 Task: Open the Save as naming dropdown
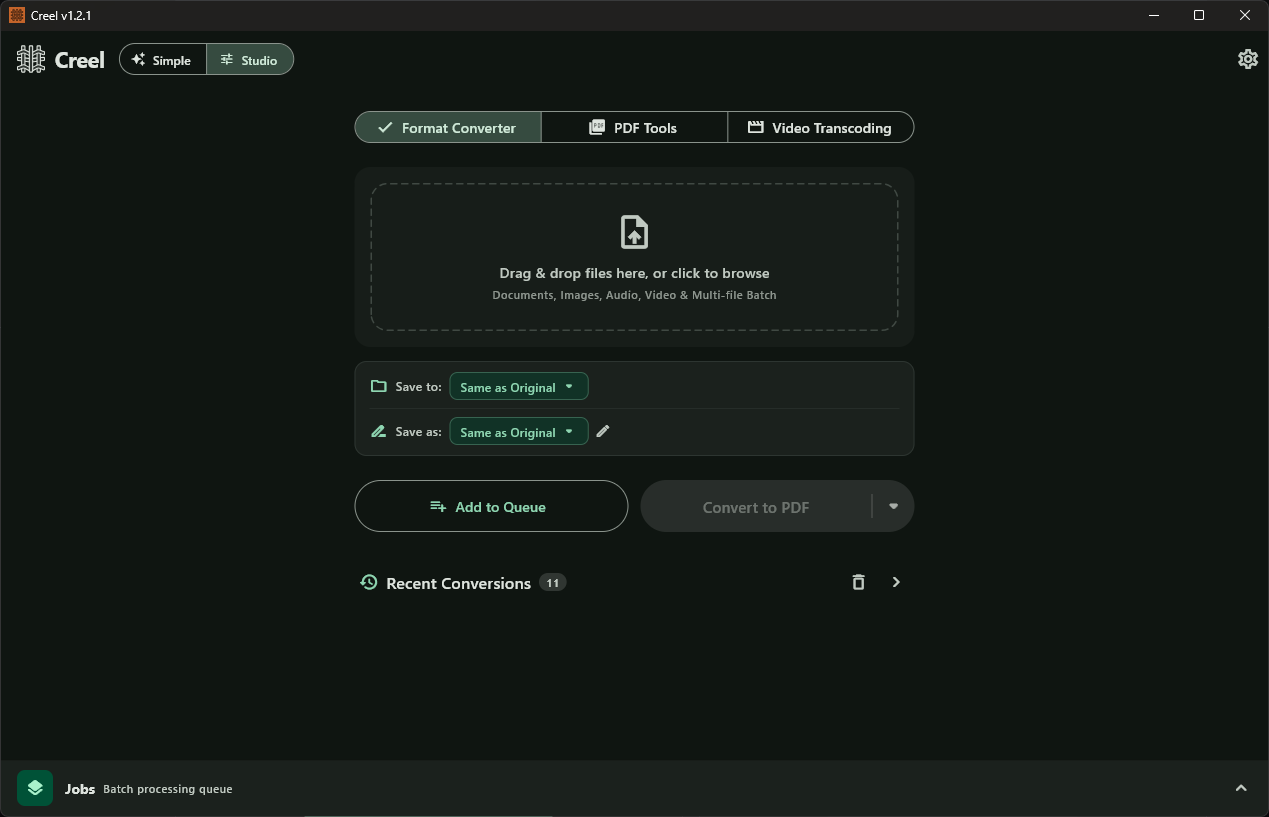point(519,431)
